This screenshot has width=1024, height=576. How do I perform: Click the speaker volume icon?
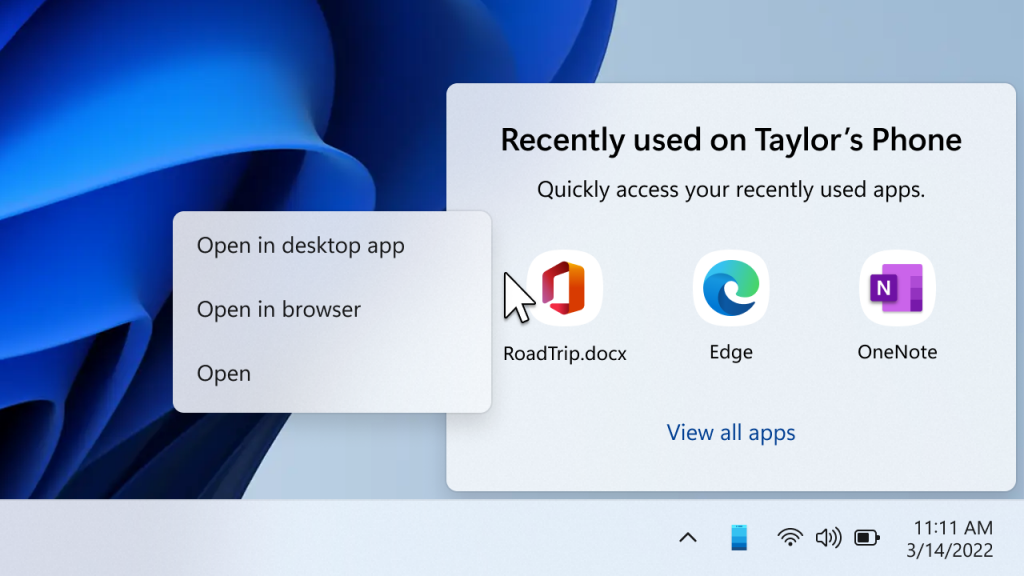(827, 538)
